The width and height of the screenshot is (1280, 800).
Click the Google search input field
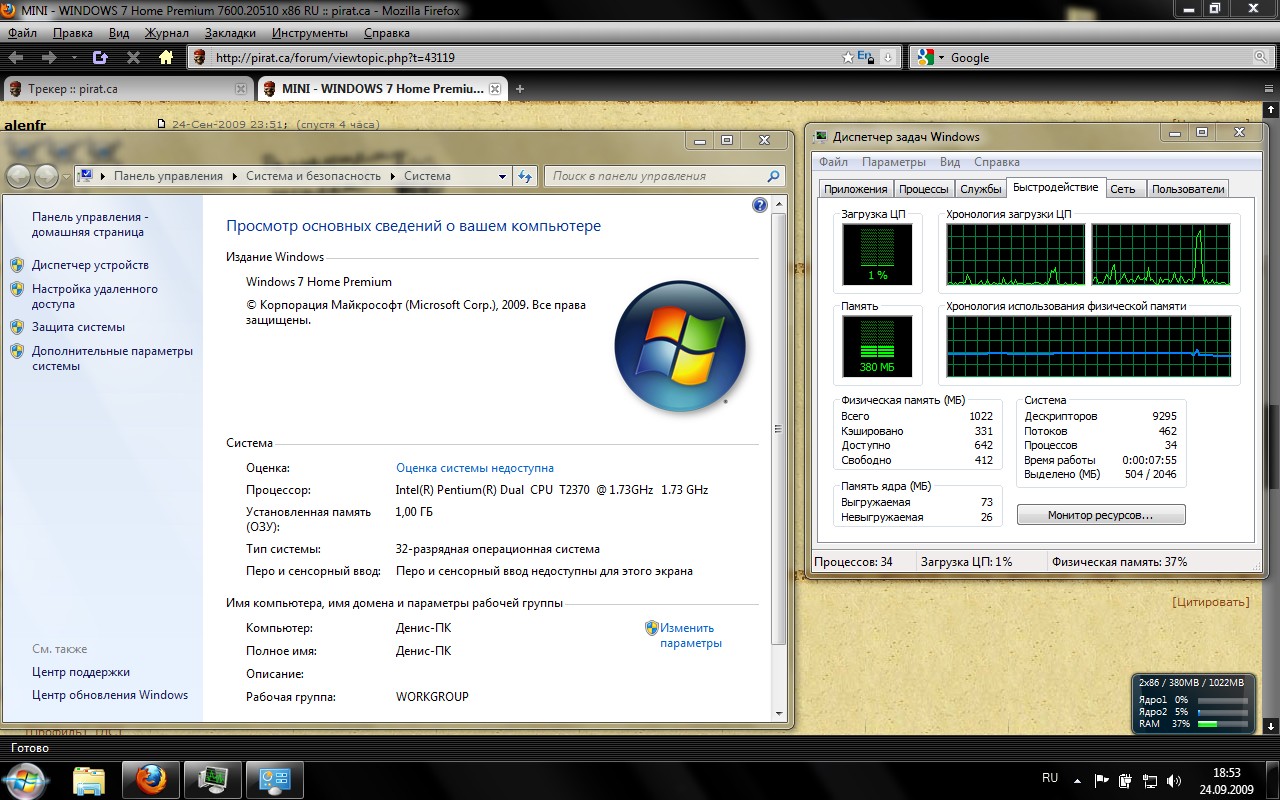point(1097,58)
